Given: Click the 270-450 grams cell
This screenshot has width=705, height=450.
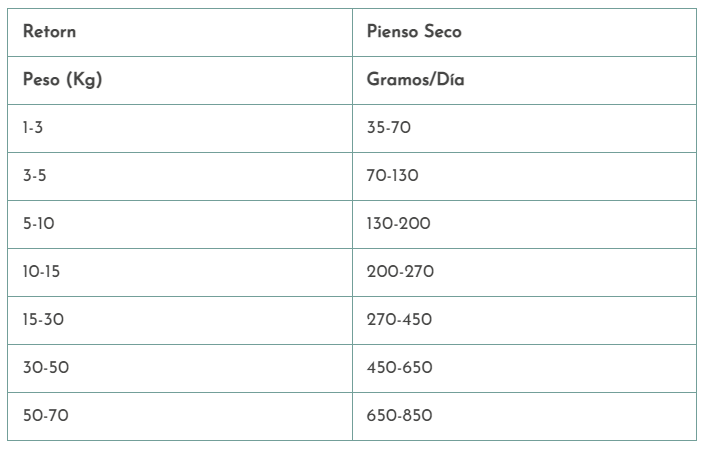Looking at the screenshot, I should (x=524, y=320).
